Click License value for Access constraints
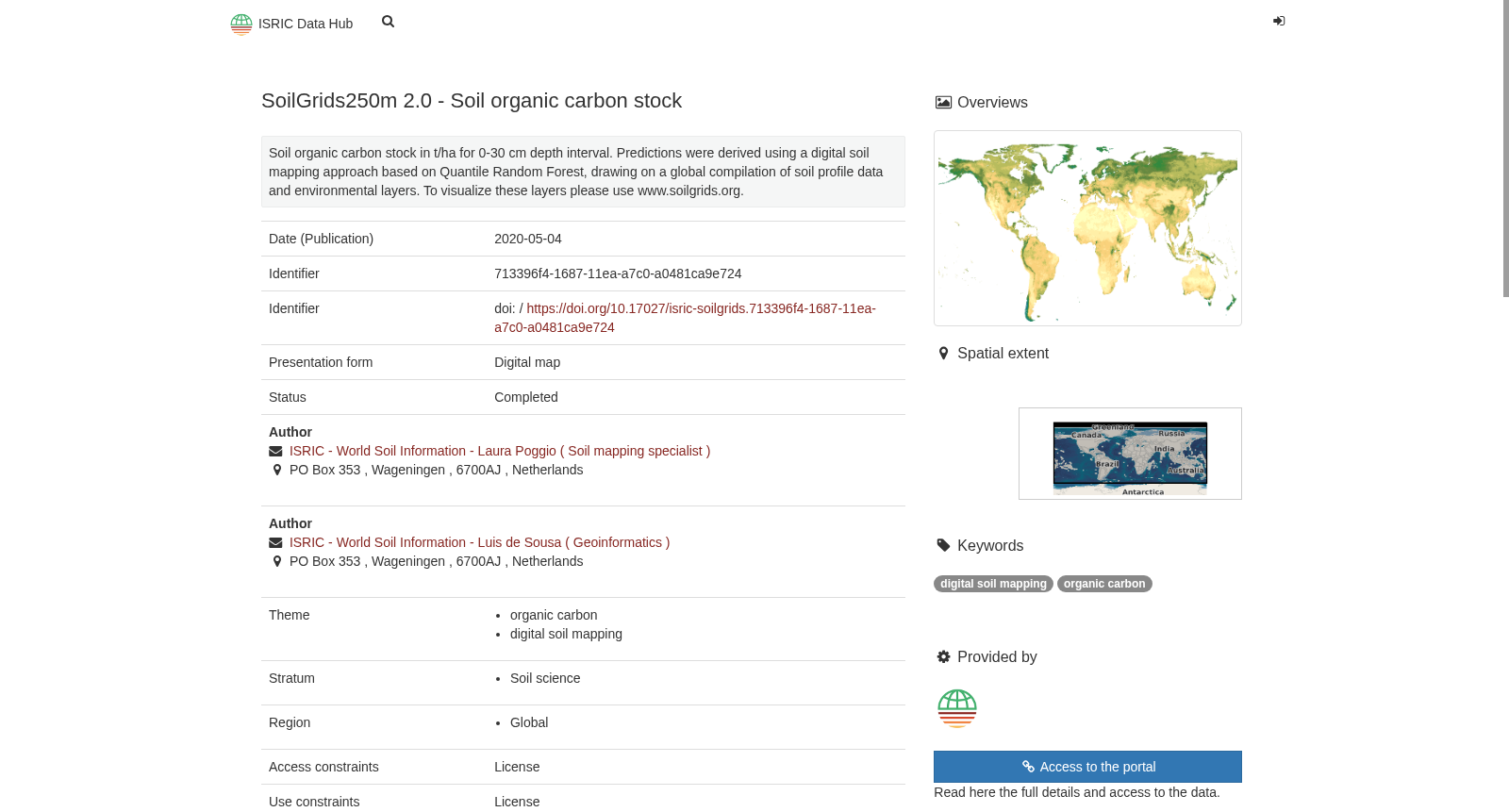The image size is (1509, 812). coord(517,767)
